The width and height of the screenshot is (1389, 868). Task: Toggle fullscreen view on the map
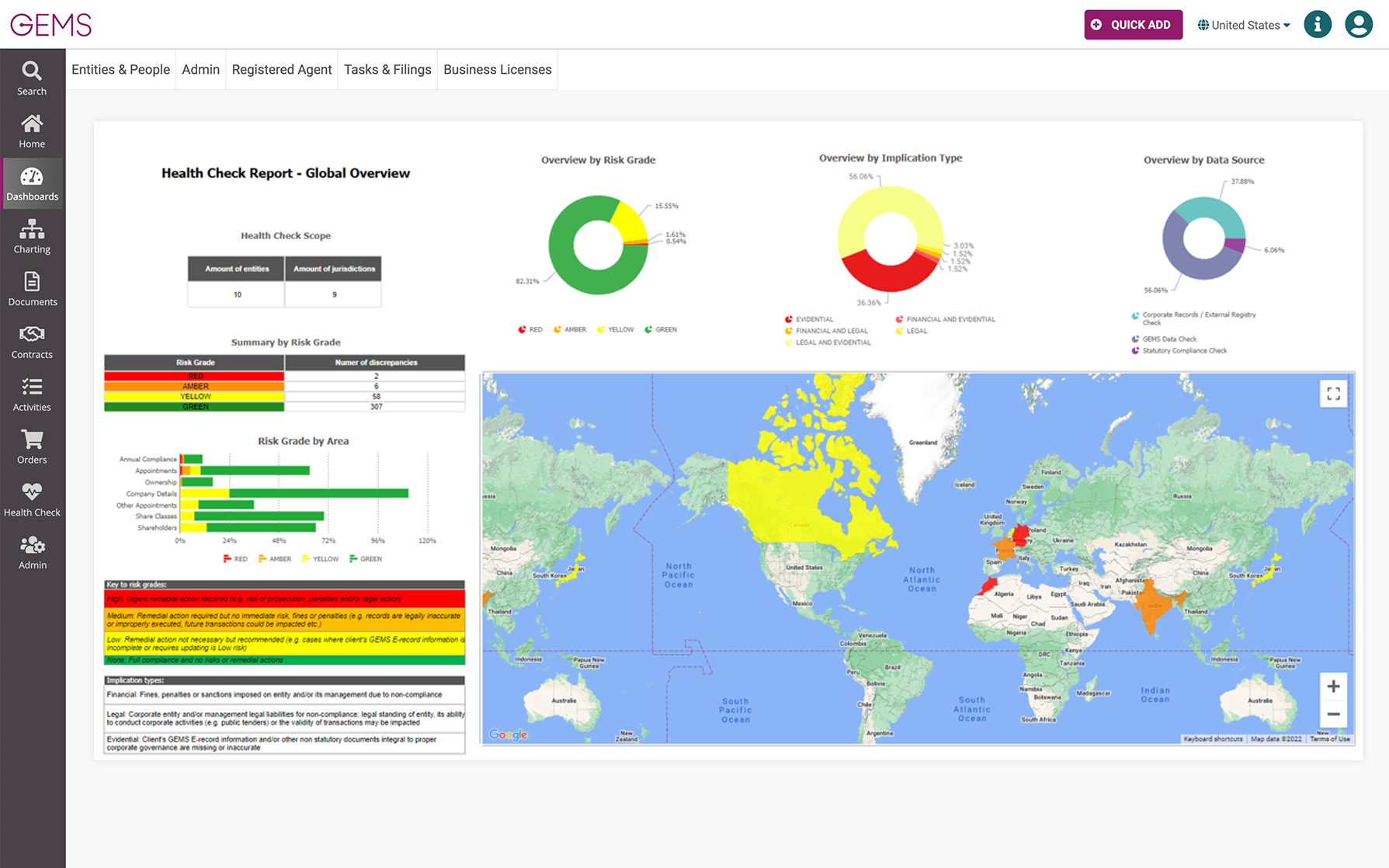pos(1333,394)
